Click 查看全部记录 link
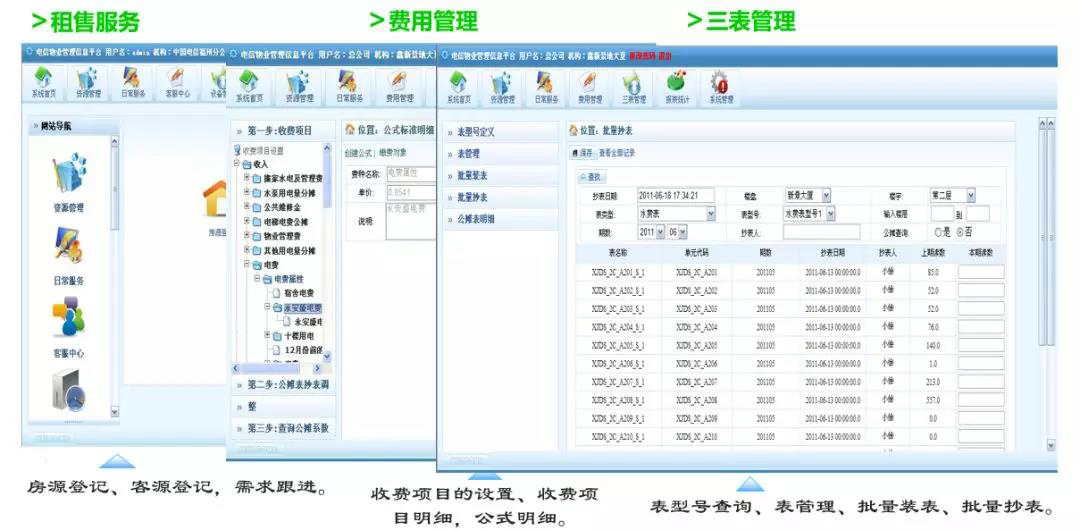The height and width of the screenshot is (530, 1080). click(616, 153)
